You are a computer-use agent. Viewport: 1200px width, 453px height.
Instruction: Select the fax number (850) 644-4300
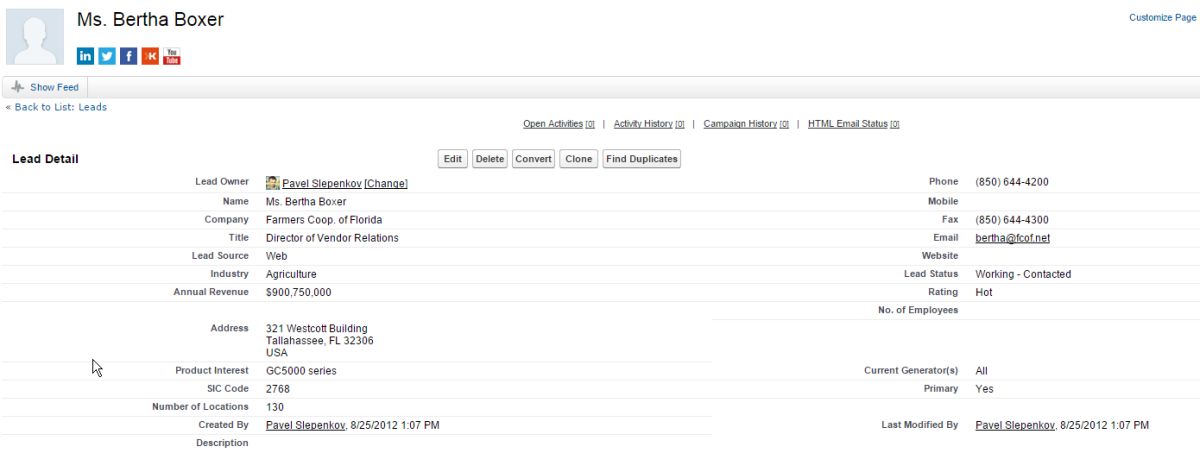(1012, 220)
